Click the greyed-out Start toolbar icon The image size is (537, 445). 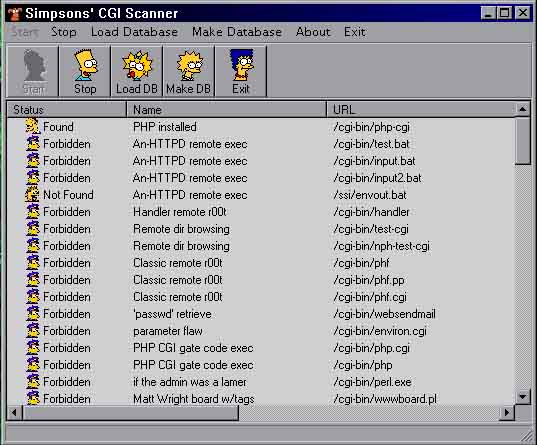click(33, 71)
